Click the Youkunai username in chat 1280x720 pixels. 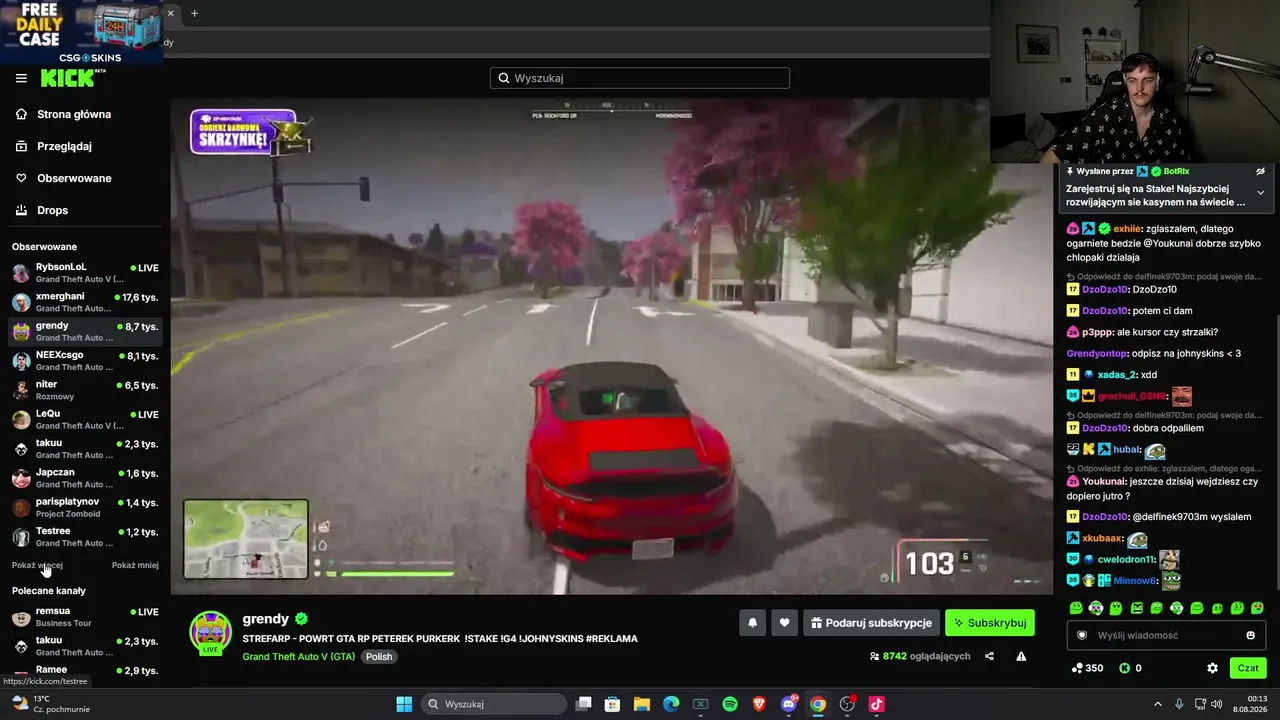1105,481
